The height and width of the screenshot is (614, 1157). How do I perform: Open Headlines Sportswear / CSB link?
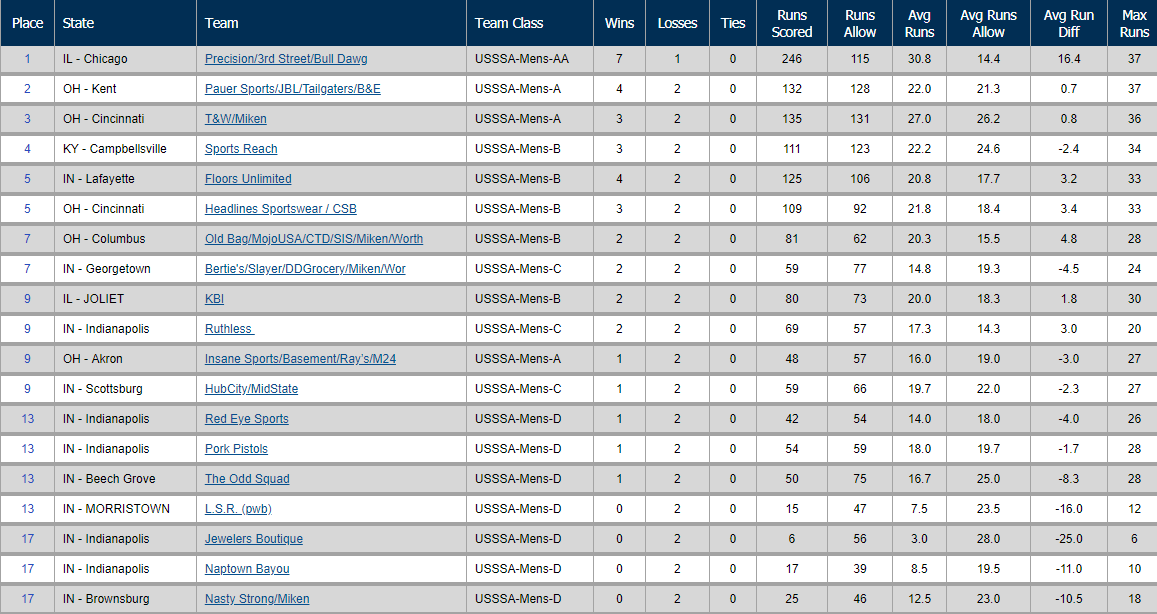click(280, 209)
